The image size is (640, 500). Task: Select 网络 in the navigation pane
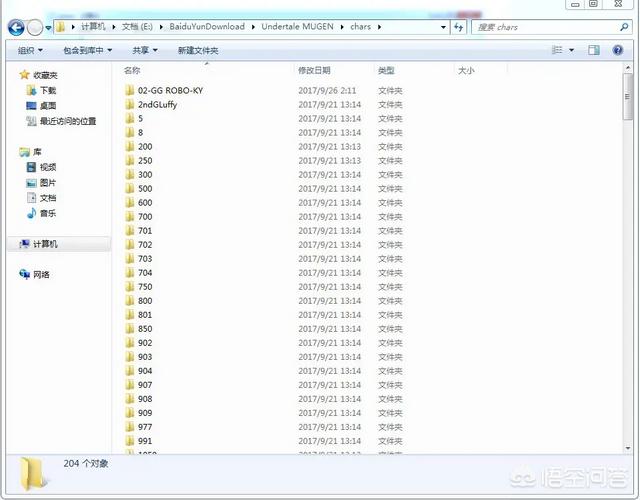click(41, 274)
